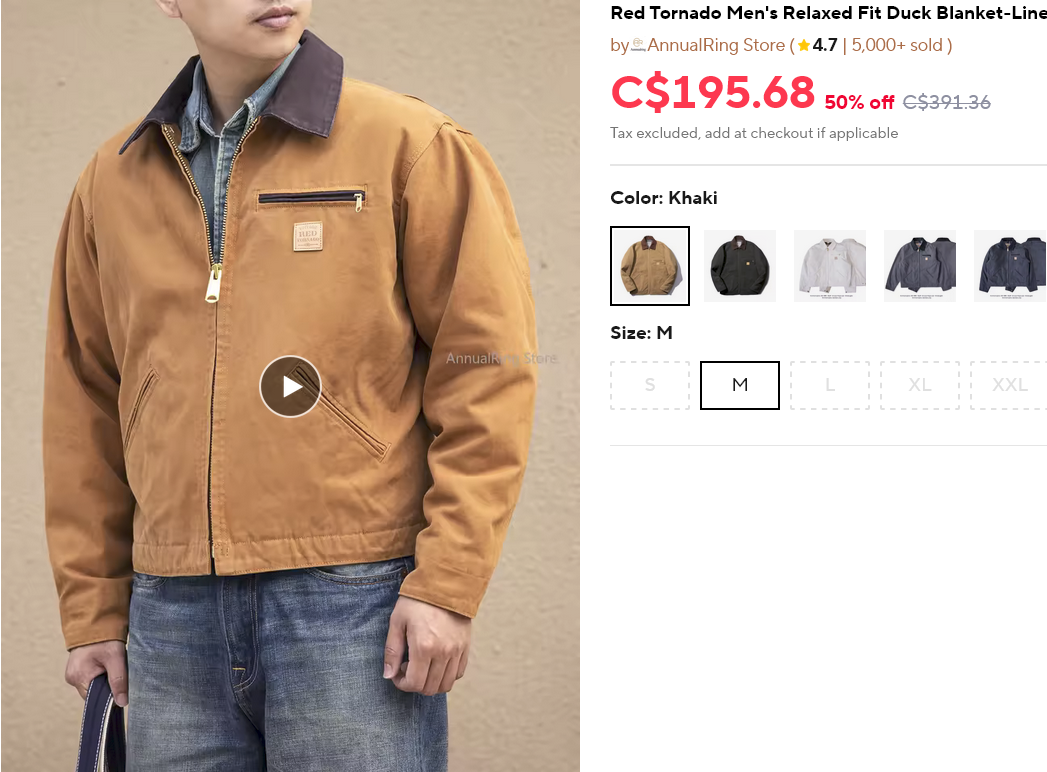The image size is (1047, 772).
Task: Open the 4.7 rating reviews
Action: tap(825, 45)
